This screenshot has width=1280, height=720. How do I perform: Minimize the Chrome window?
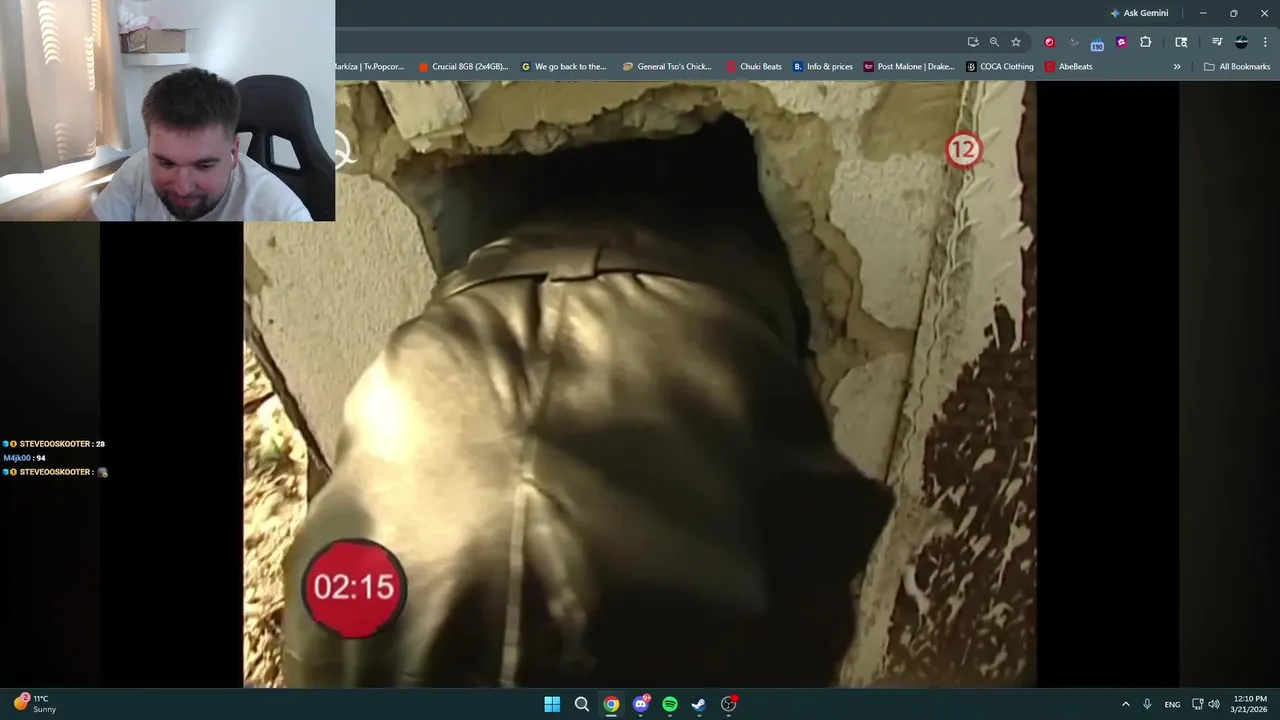(x=1203, y=13)
